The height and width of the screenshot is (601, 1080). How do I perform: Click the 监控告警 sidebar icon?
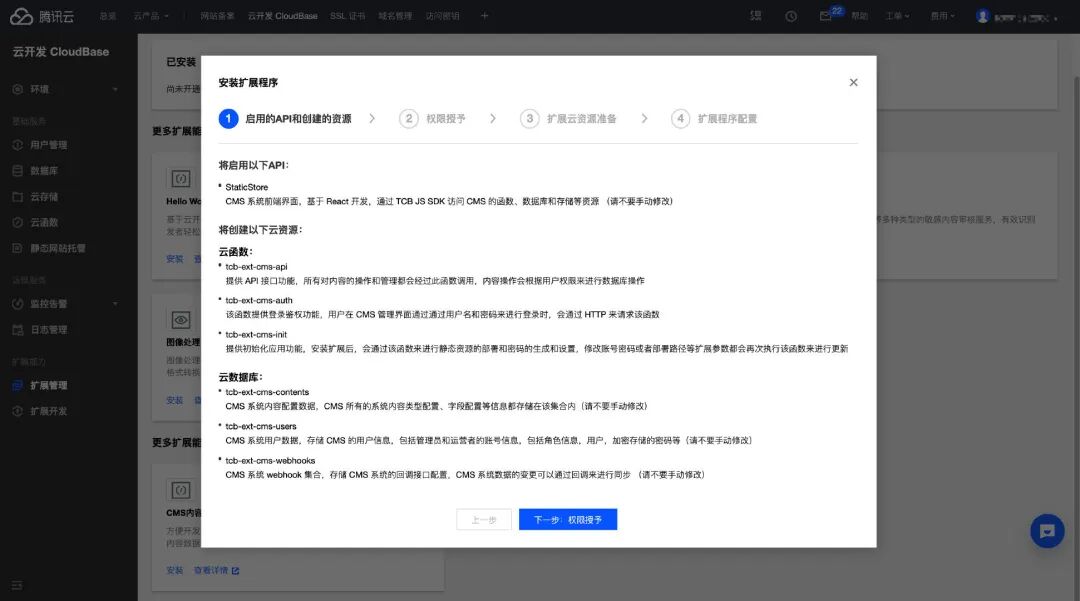click(x=18, y=304)
